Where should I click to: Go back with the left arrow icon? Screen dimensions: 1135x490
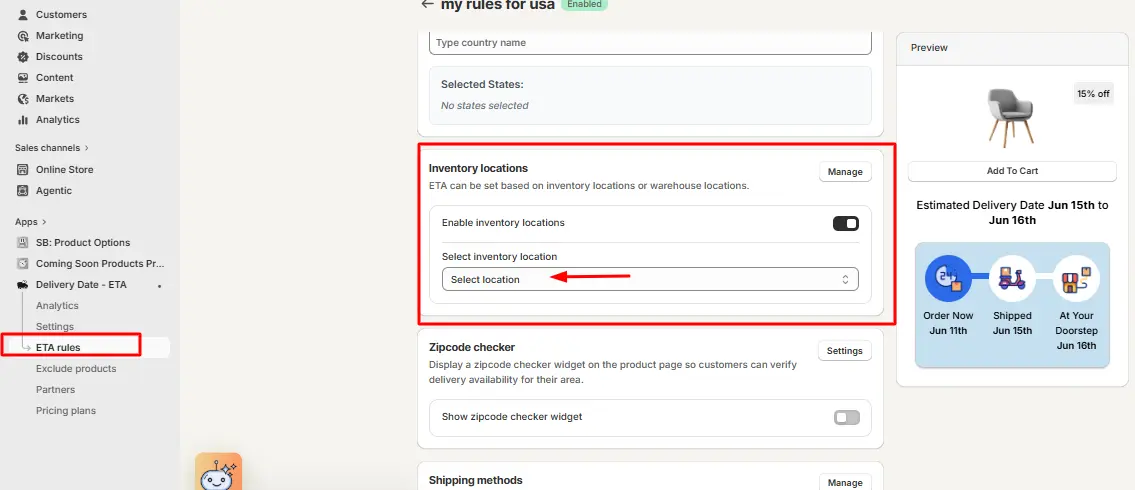click(x=427, y=4)
